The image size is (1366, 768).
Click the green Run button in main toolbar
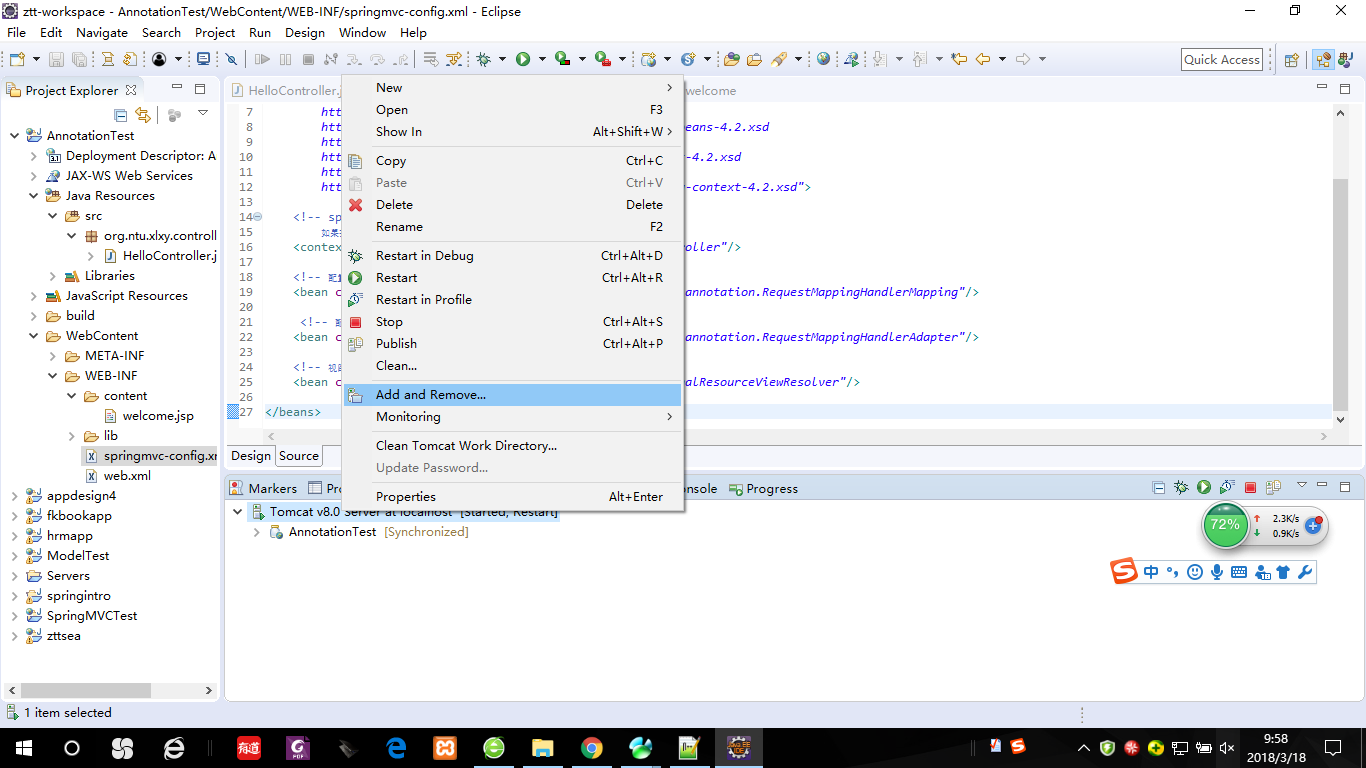(522, 59)
